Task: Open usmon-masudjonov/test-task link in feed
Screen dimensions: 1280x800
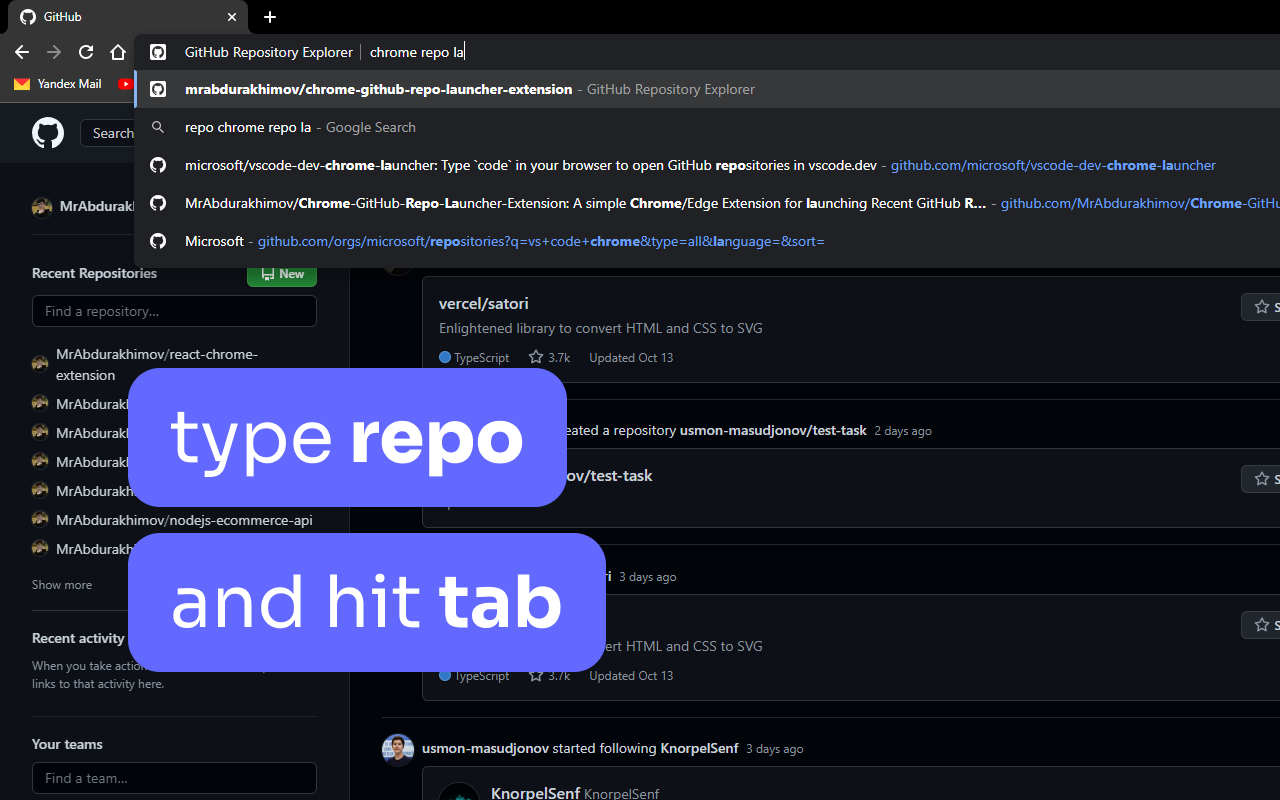Action: tap(773, 430)
